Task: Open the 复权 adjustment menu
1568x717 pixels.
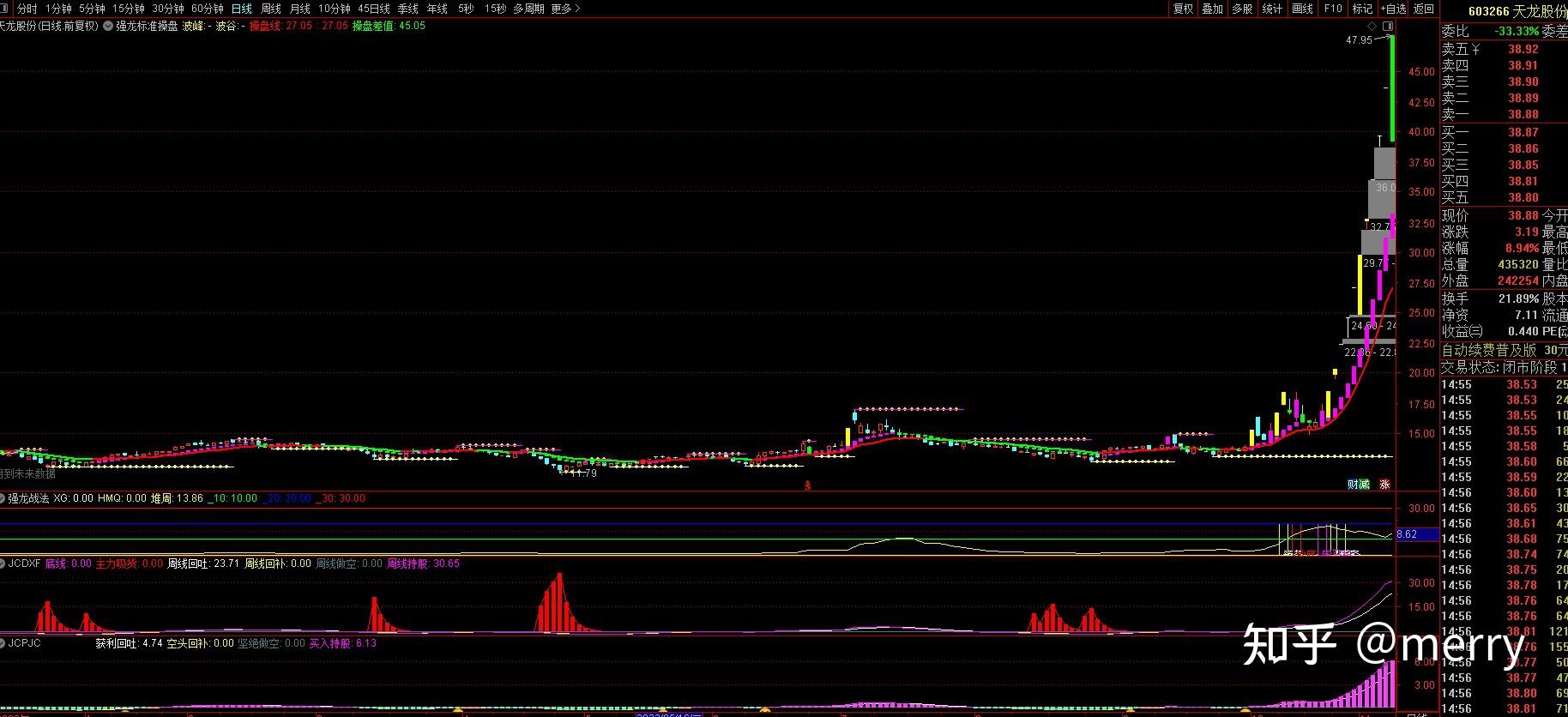Action: pos(1183,9)
